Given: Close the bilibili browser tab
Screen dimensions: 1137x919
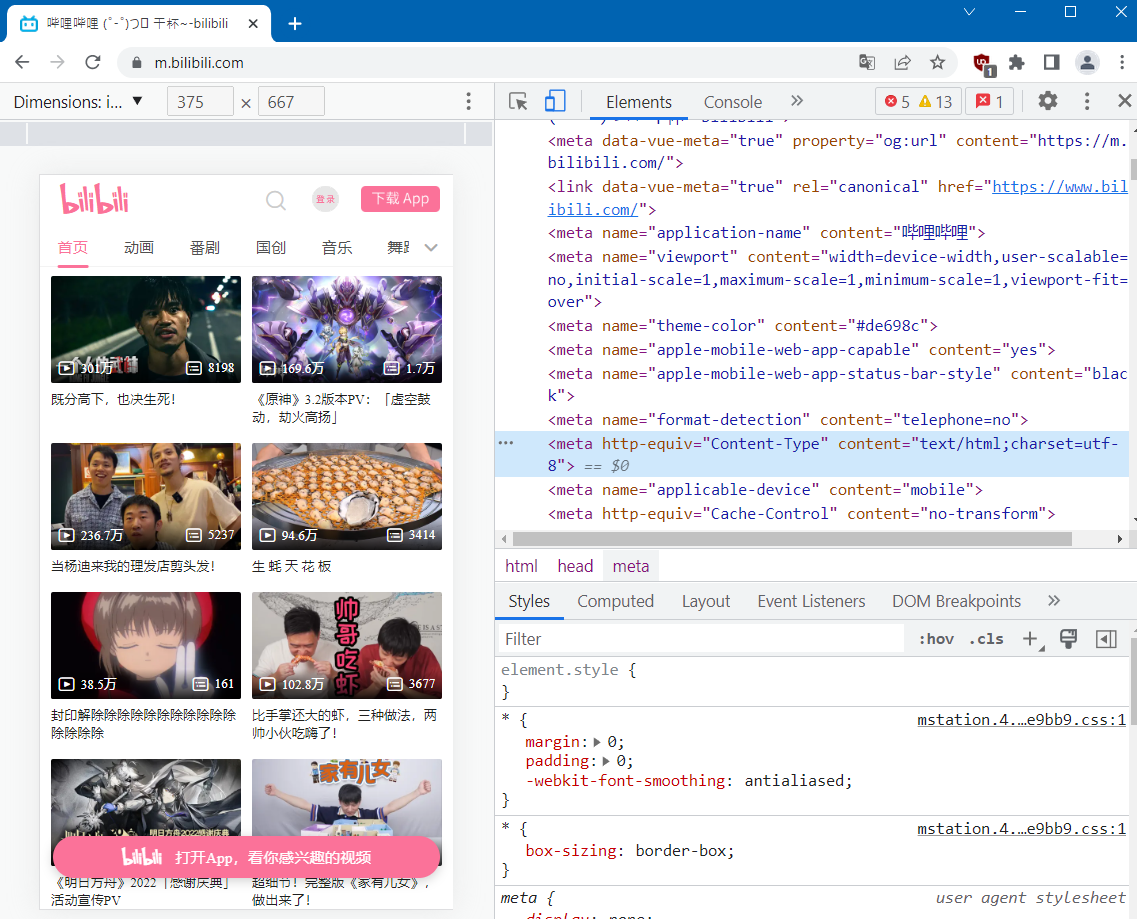Looking at the screenshot, I should pyautogui.click(x=253, y=24).
